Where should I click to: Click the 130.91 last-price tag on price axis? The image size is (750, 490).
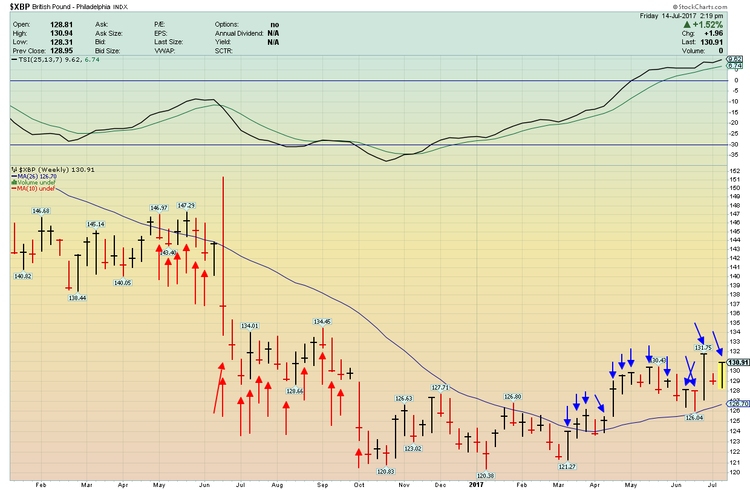[x=738, y=363]
